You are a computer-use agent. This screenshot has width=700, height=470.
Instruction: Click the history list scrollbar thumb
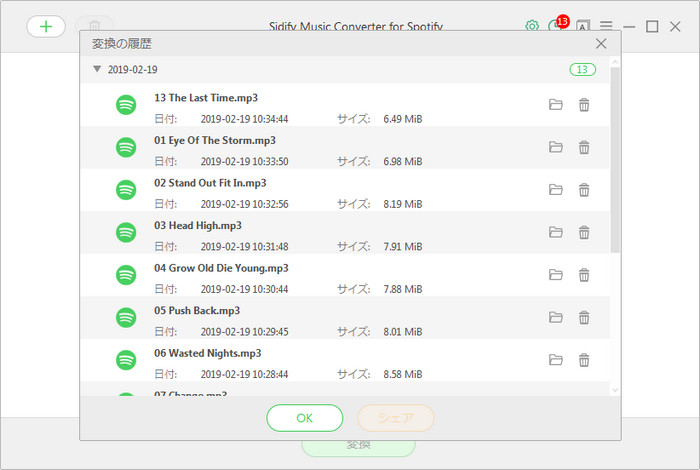(x=615, y=160)
